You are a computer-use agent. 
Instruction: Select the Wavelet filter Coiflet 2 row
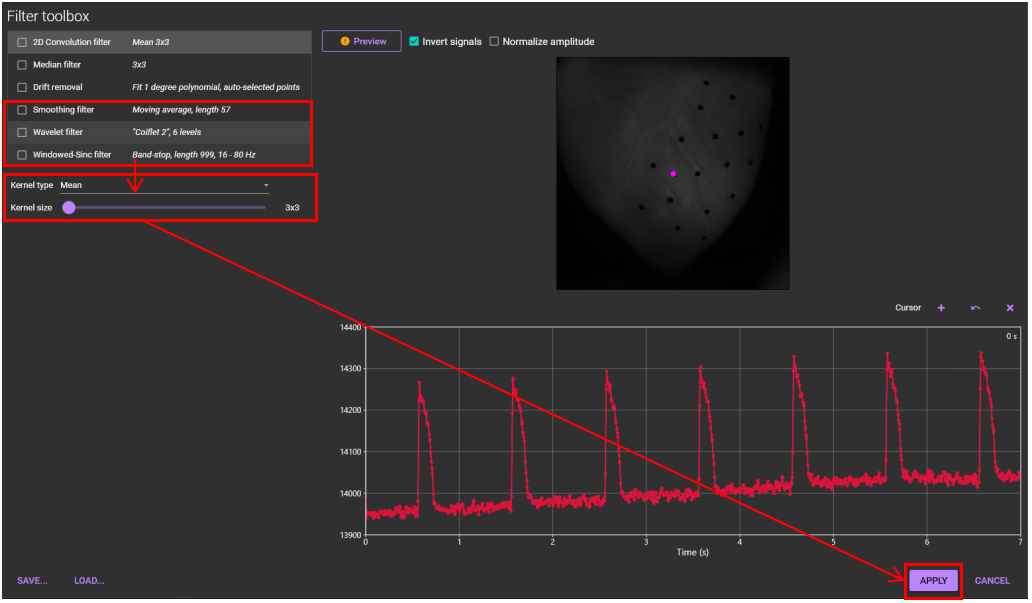165,132
